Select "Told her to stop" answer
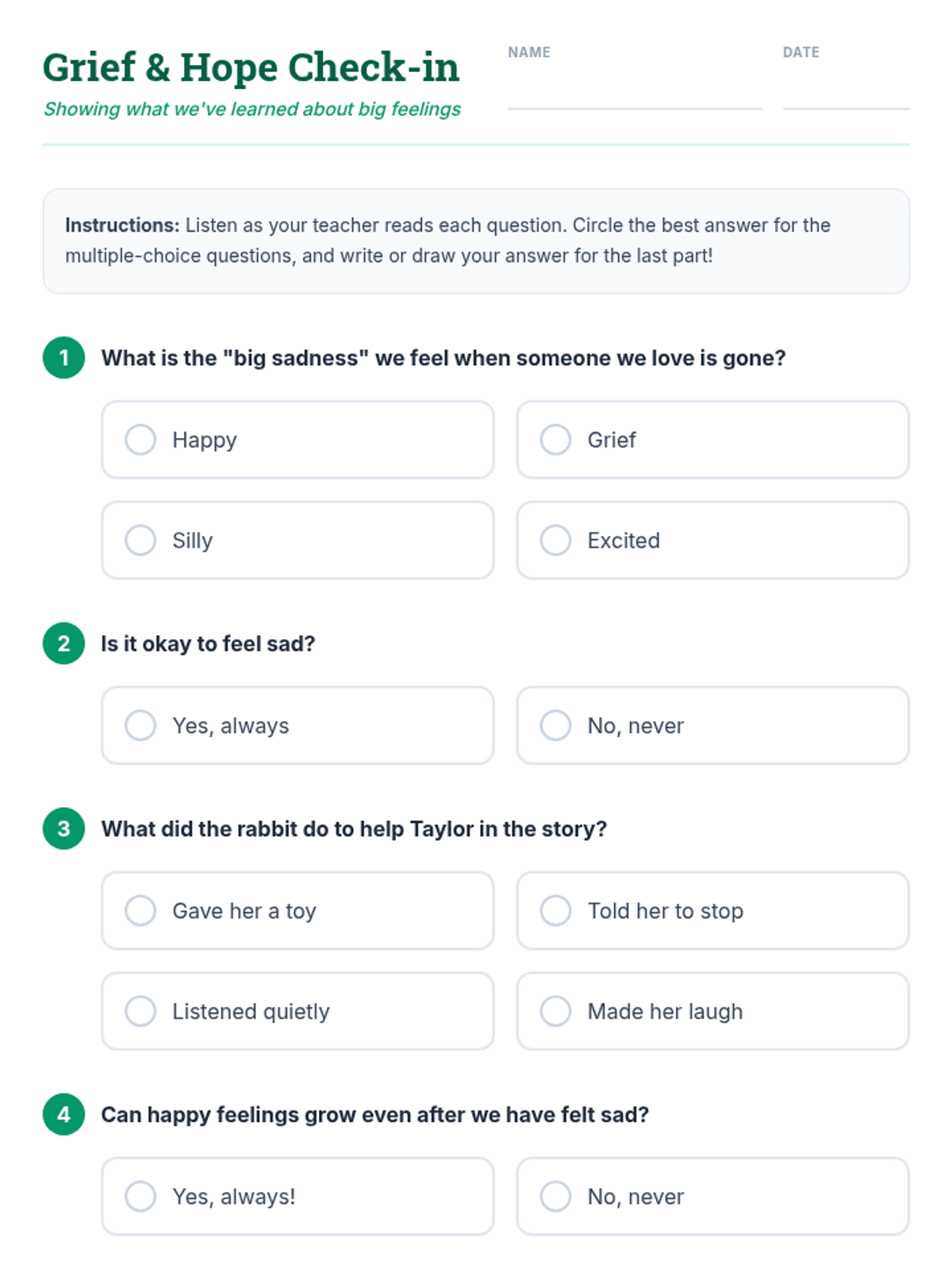The width and height of the screenshot is (952, 1270). 556,910
